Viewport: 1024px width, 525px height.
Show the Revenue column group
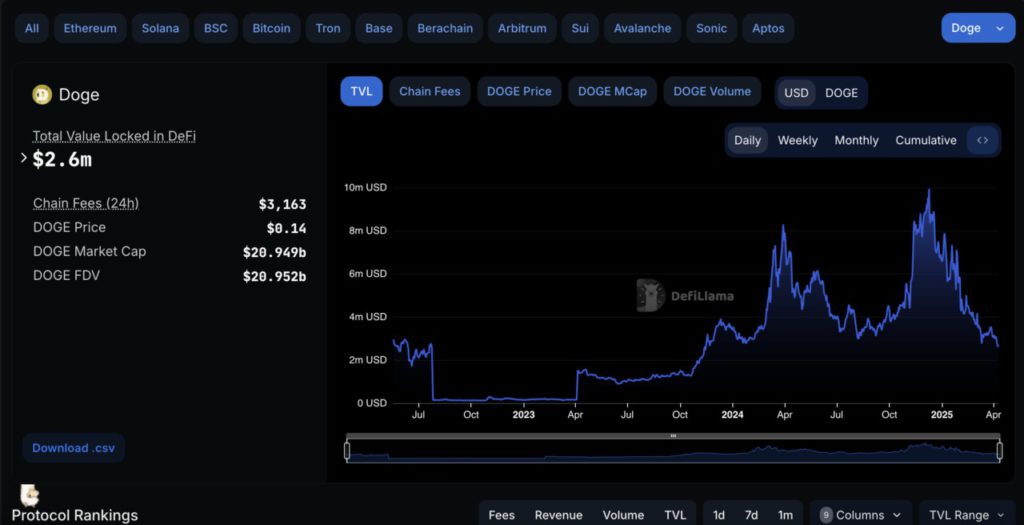point(558,515)
